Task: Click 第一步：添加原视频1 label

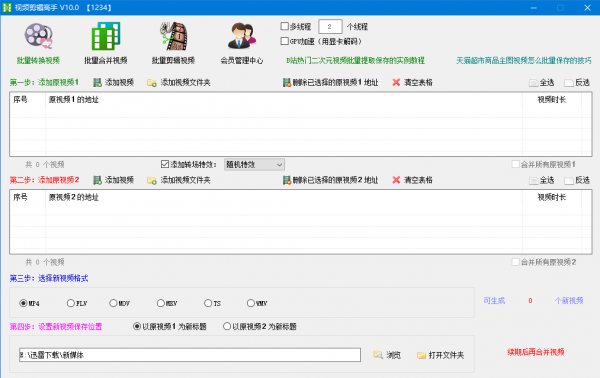Action: coord(44,82)
